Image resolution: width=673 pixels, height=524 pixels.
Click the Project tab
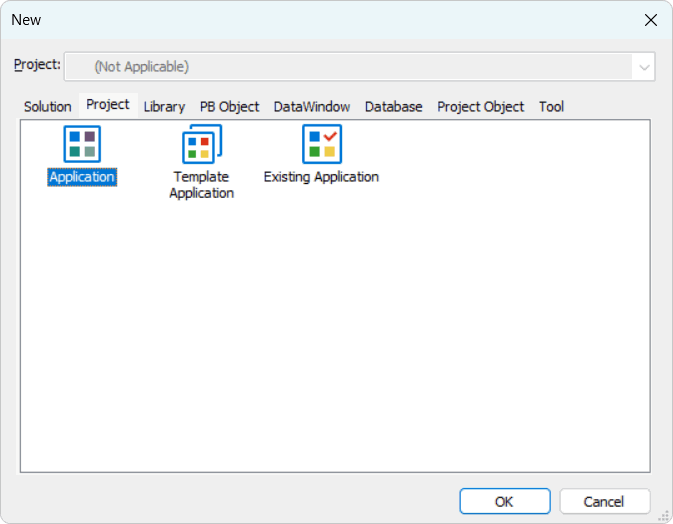tap(108, 105)
